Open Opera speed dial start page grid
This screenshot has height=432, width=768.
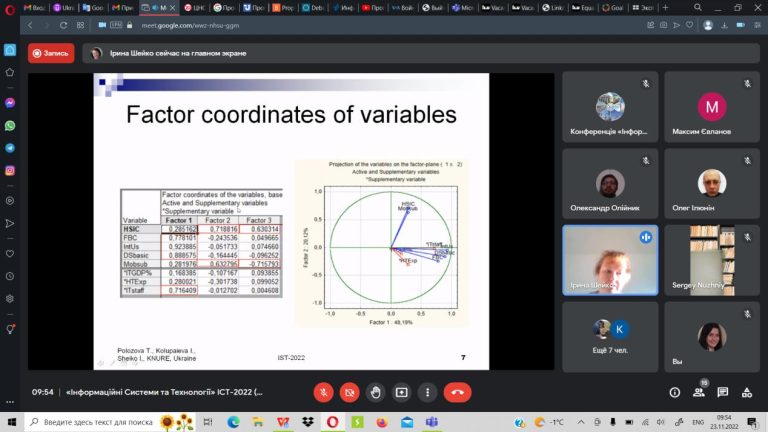(x=80, y=25)
